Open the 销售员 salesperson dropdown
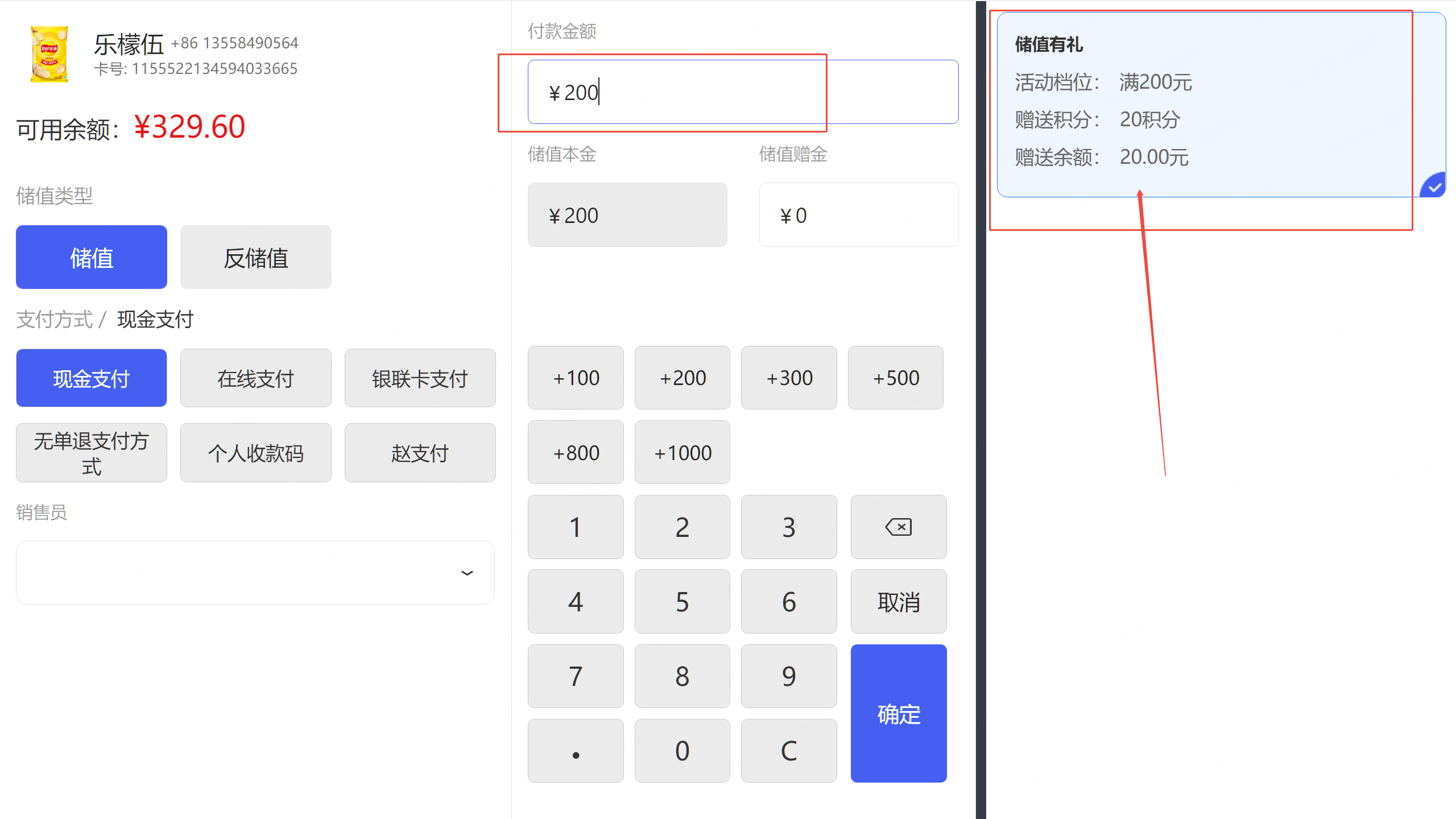Image resolution: width=1456 pixels, height=819 pixels. coord(255,572)
